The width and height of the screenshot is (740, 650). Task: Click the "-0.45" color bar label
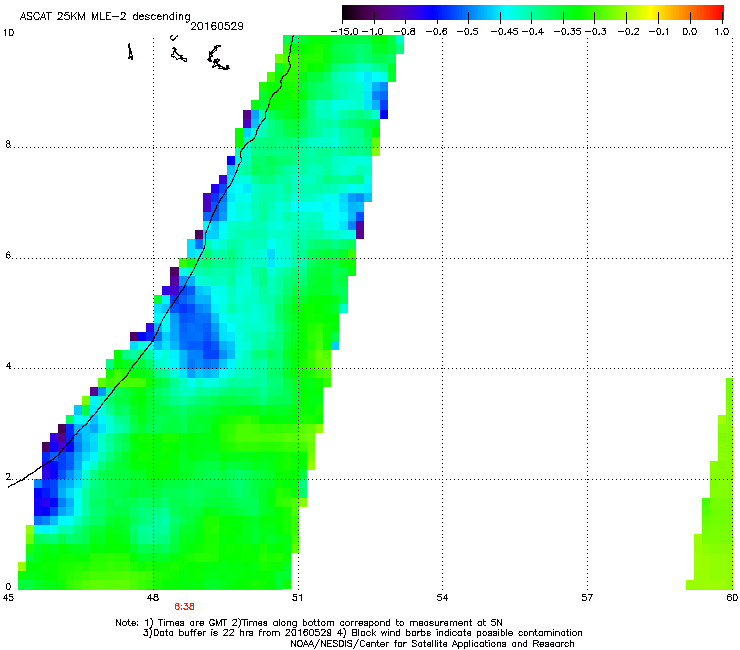504,32
